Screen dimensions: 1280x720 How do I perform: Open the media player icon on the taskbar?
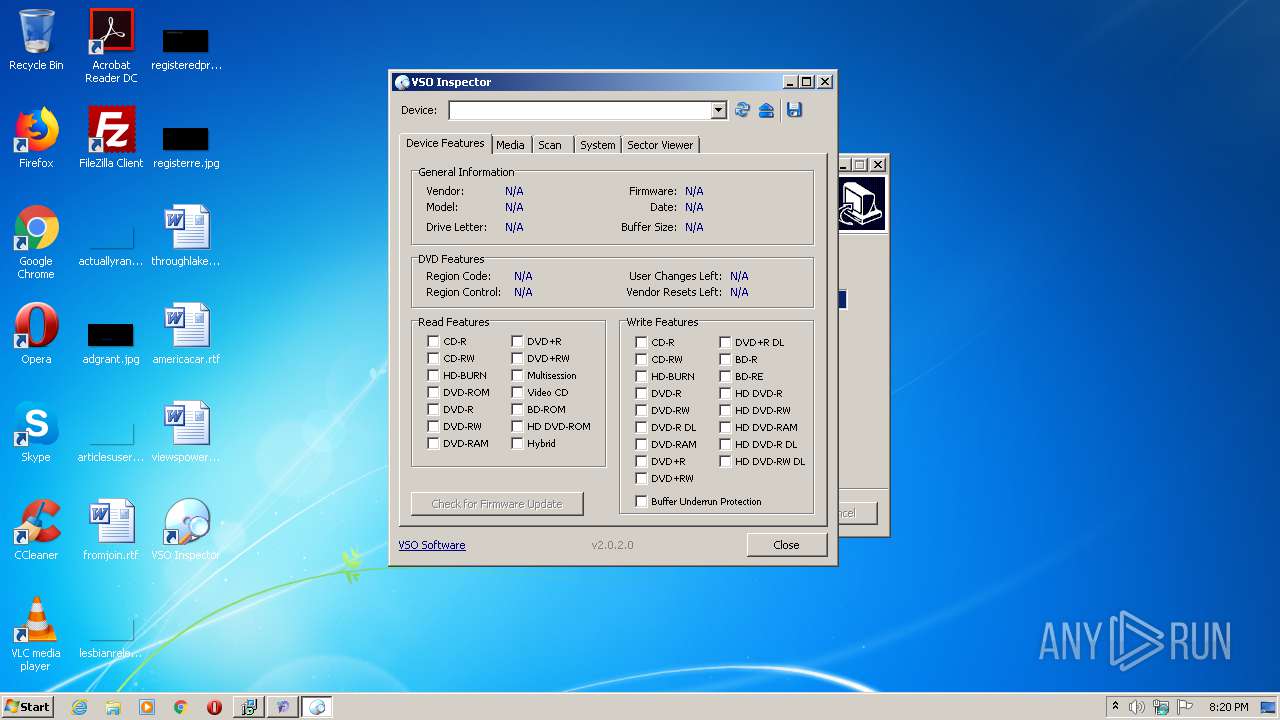147,707
